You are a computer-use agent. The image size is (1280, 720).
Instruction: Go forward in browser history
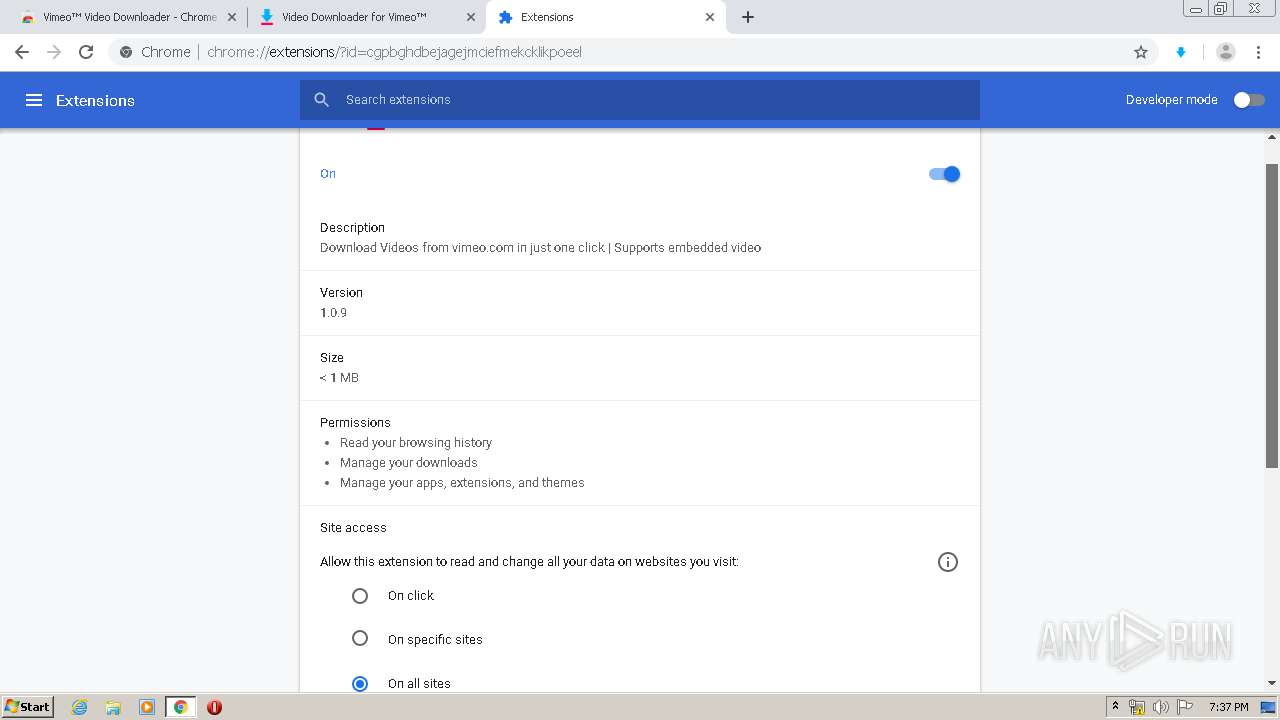(x=54, y=52)
